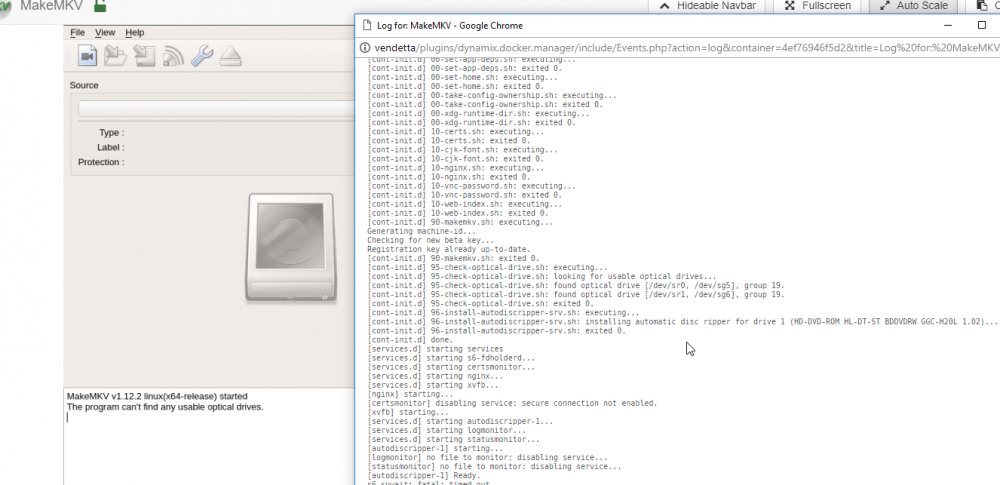The image size is (1000, 485).
Task: Click the 'Source' group heading
Action: (x=84, y=85)
